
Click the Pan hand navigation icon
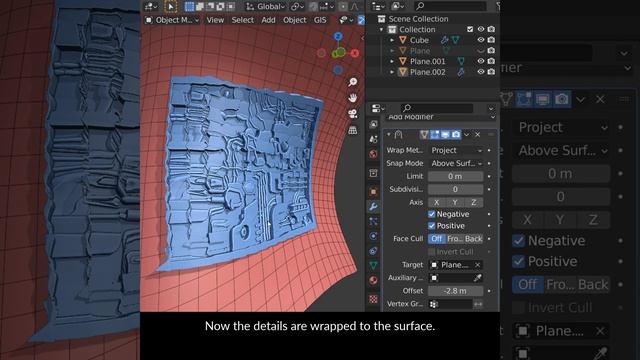coord(353,98)
